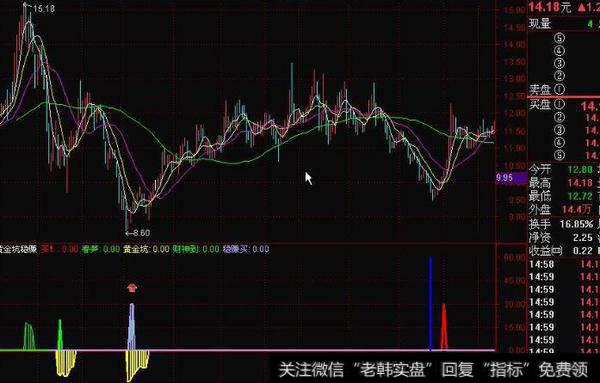This screenshot has width=600, height=383.
Task: Click the 稳赚买 indicator value label
Action: coord(246,249)
